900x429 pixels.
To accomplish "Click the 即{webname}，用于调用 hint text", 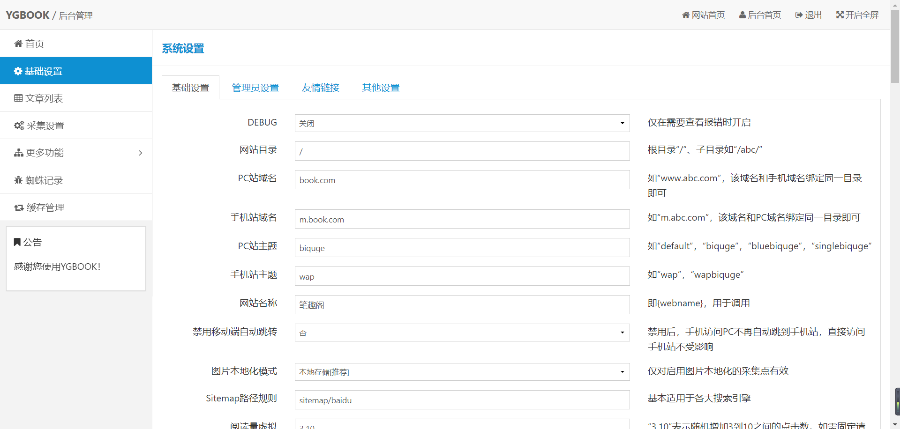I will tap(699, 303).
